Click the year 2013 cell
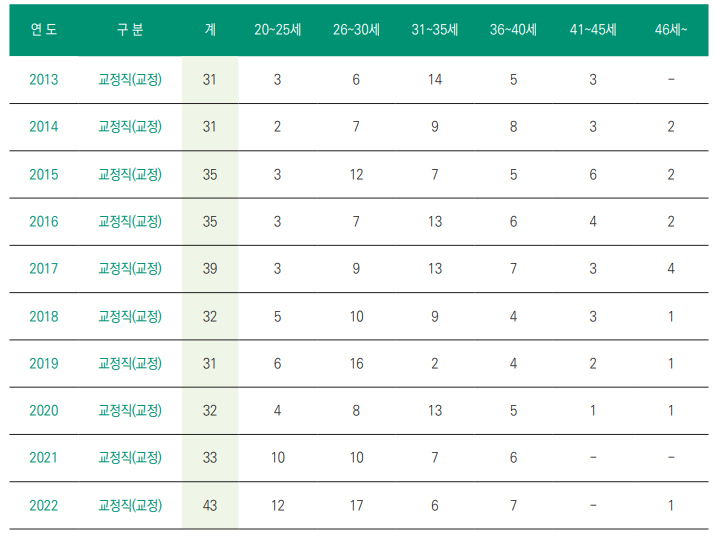This screenshot has height=536, width=714. 44,80
